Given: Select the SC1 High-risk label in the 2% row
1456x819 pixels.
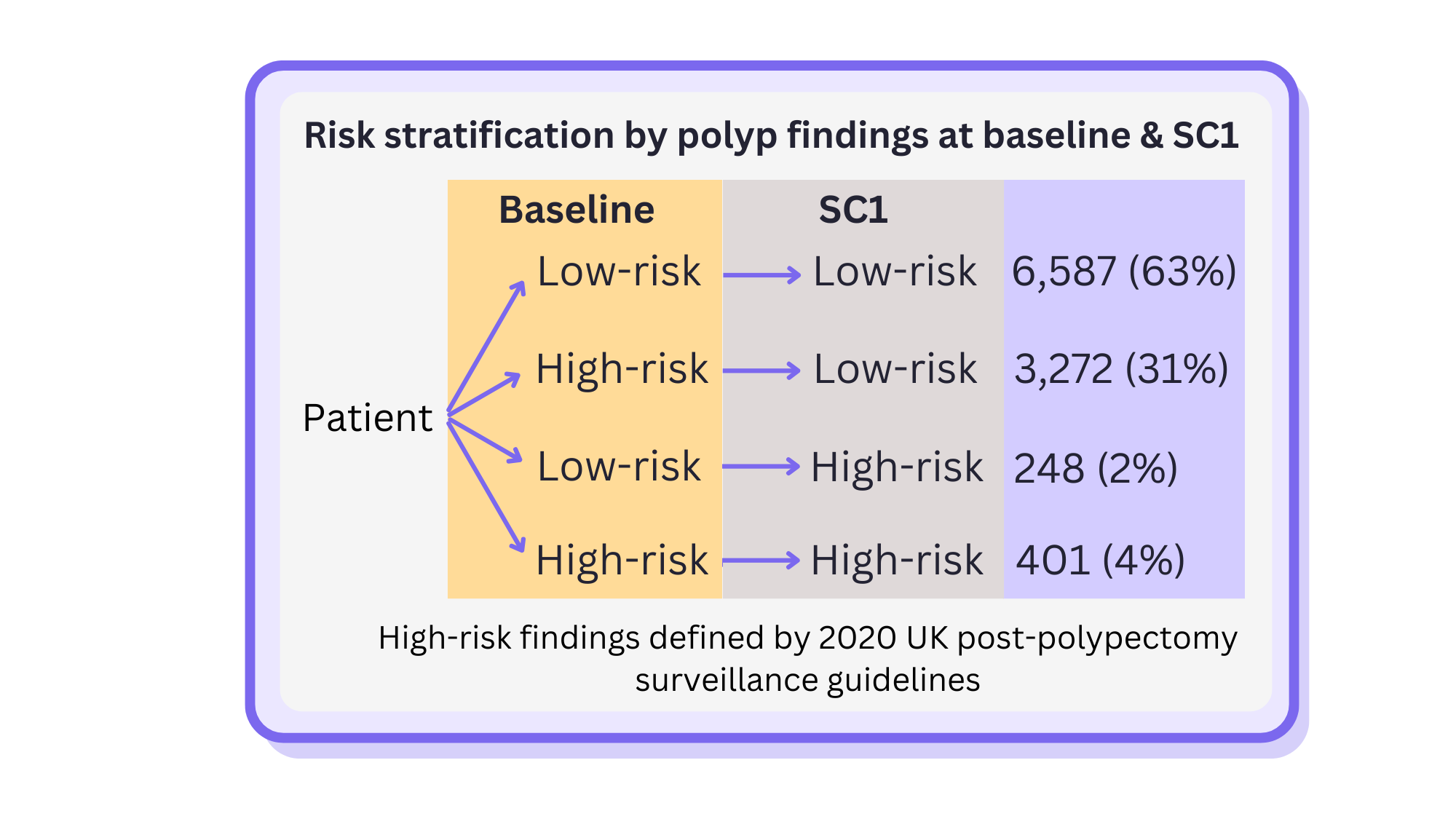Looking at the screenshot, I should (x=897, y=467).
